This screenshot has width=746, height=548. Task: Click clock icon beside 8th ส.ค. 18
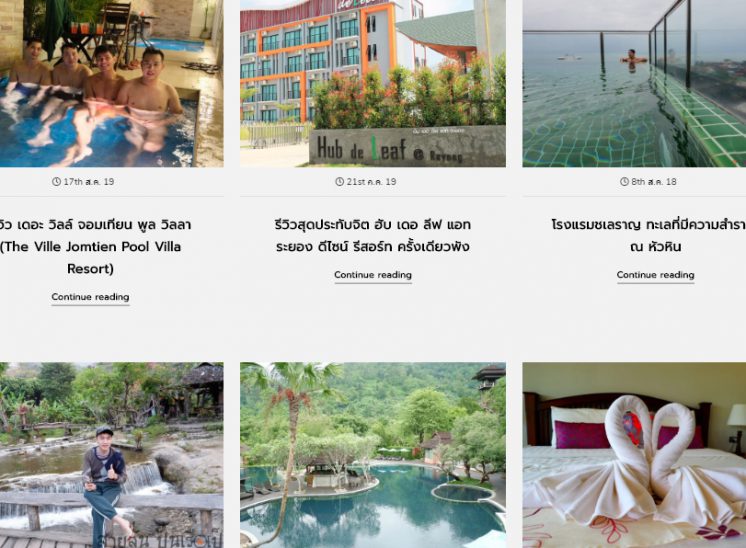(624, 181)
